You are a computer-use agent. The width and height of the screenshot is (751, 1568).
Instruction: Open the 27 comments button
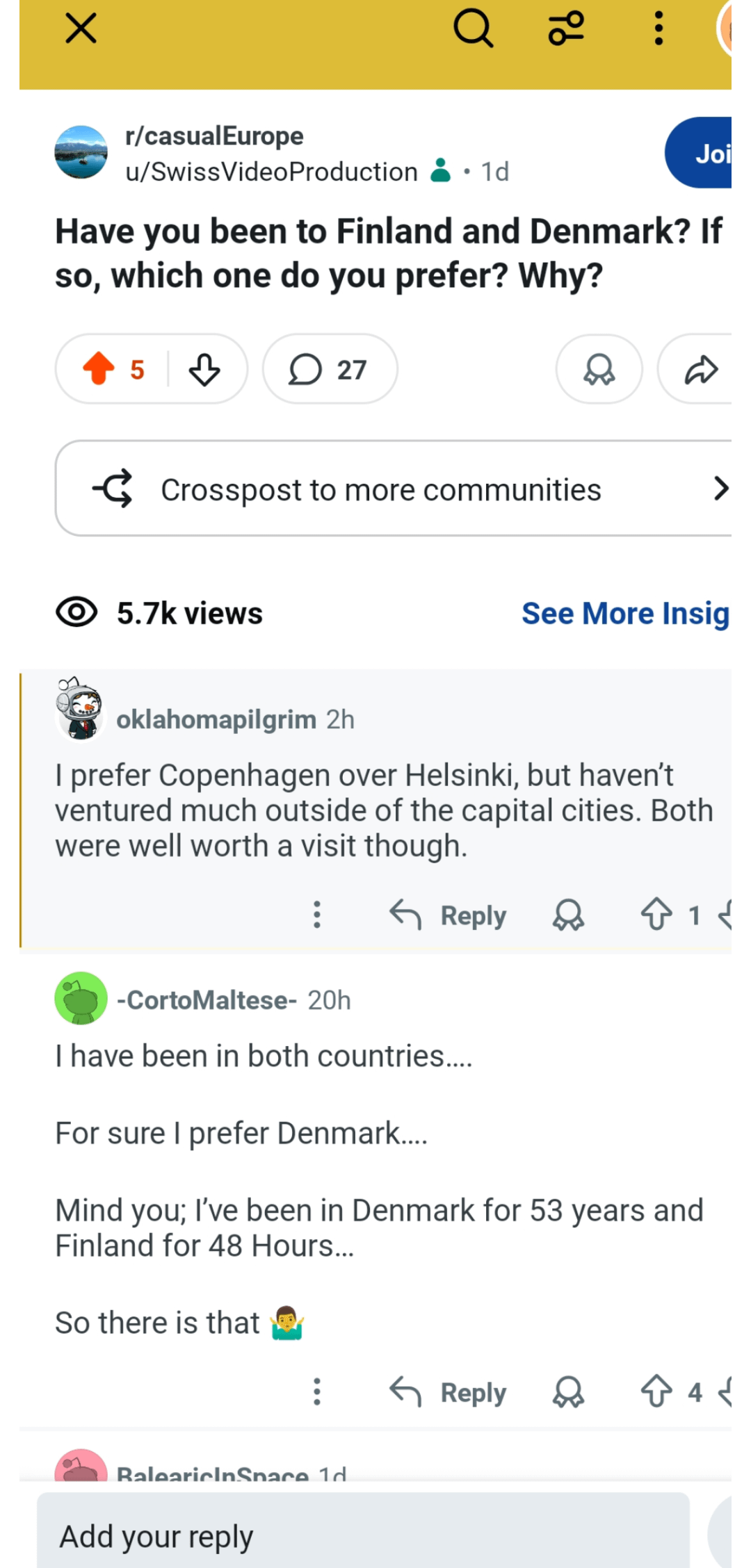(330, 369)
